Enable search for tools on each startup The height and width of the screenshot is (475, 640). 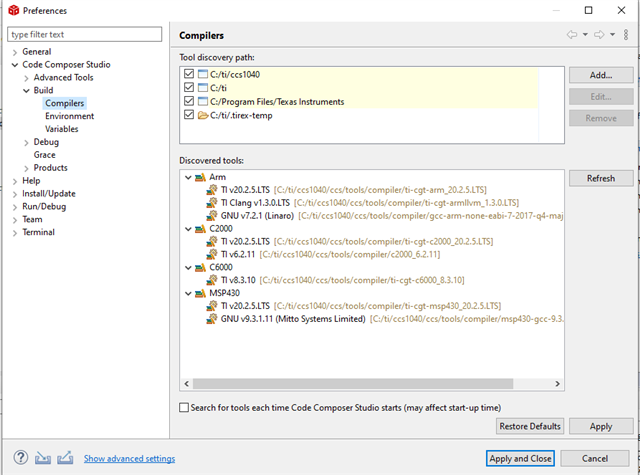(184, 407)
